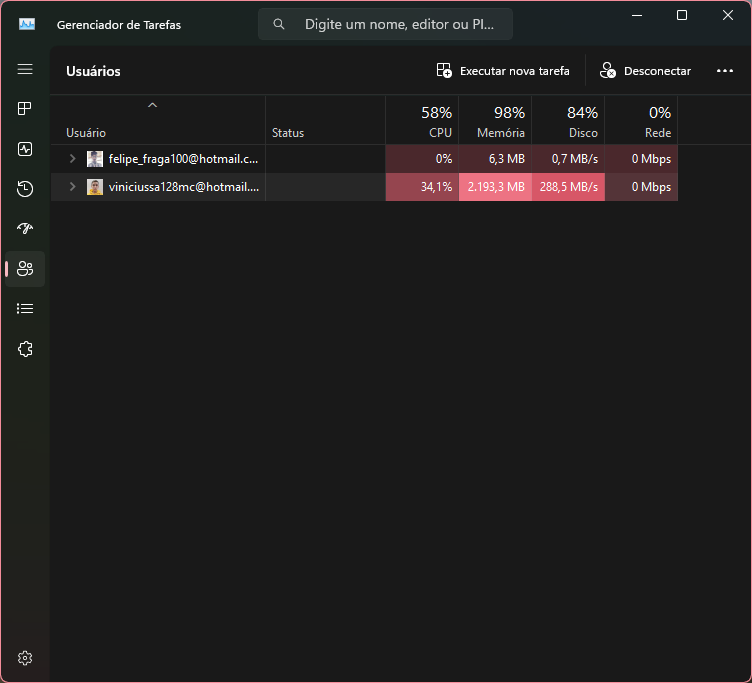Click the 34,1% CPU cell
Screen dimensions: 752x683
pyautogui.click(x=422, y=187)
